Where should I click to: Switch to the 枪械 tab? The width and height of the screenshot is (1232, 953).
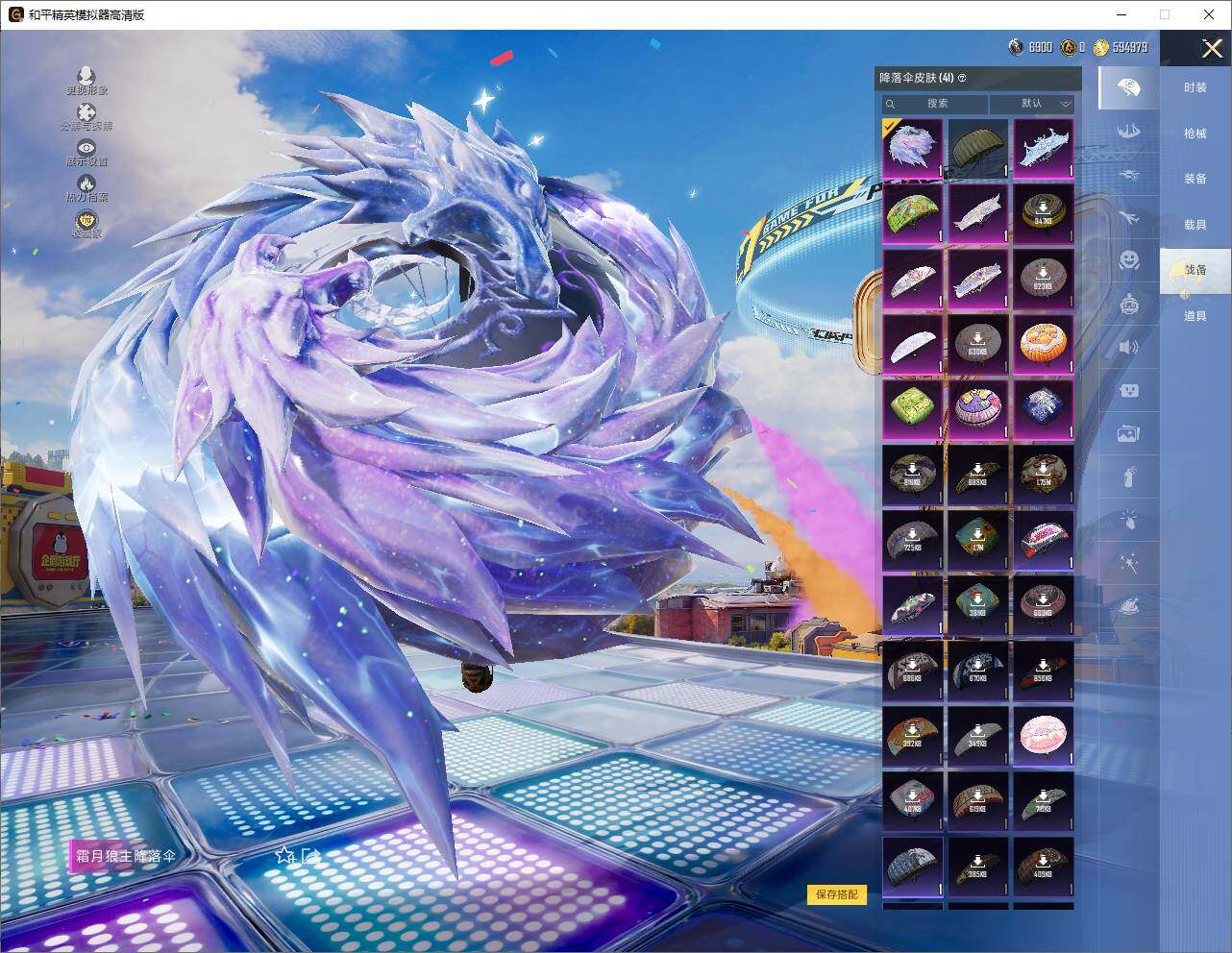point(1195,134)
